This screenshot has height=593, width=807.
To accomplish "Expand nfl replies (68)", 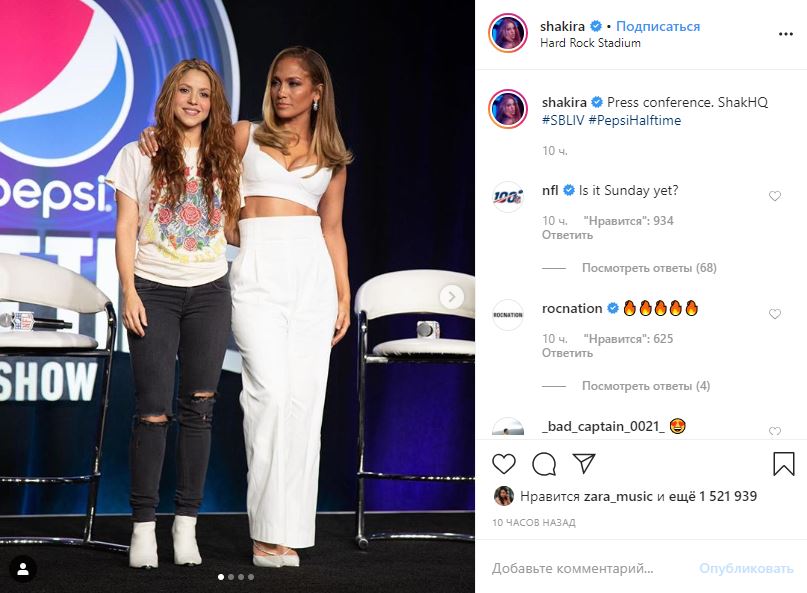I will pos(649,268).
